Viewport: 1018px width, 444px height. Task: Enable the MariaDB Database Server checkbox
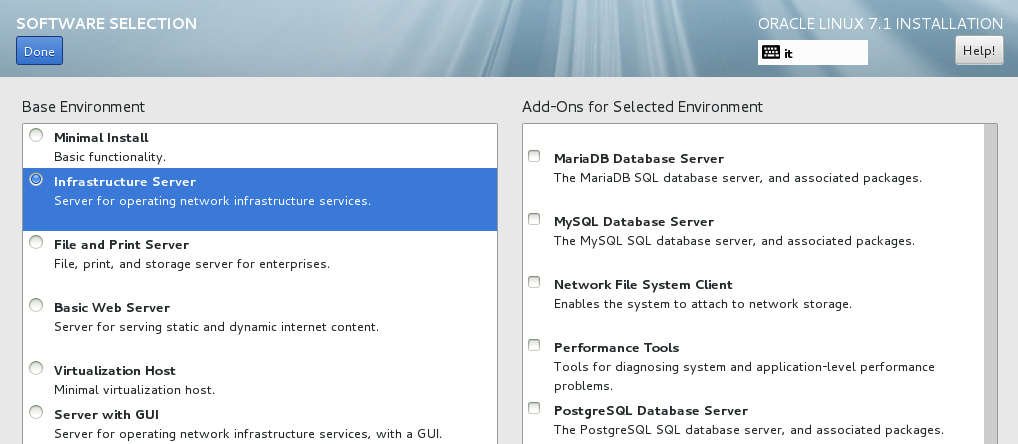point(534,156)
